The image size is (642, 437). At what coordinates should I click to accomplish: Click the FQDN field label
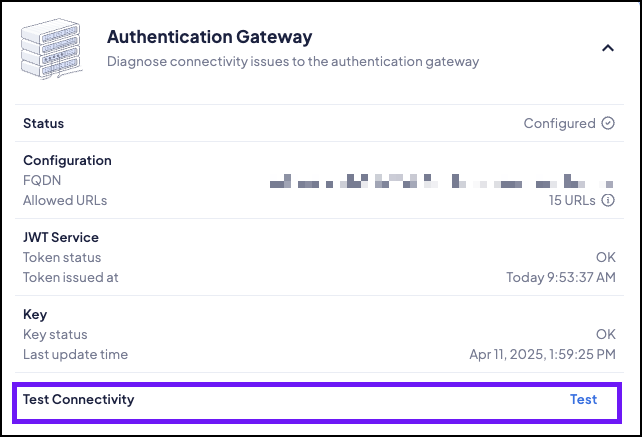[42, 181]
